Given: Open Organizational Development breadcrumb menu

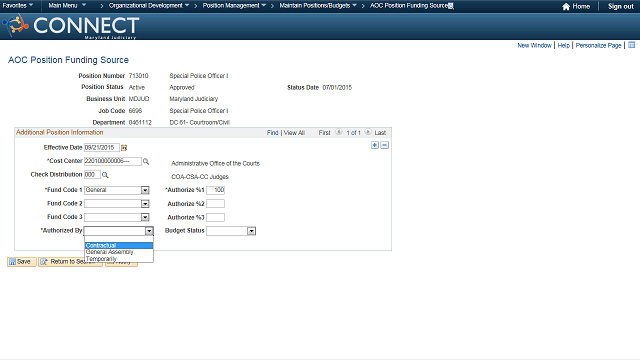Looking at the screenshot, I should (149, 6).
